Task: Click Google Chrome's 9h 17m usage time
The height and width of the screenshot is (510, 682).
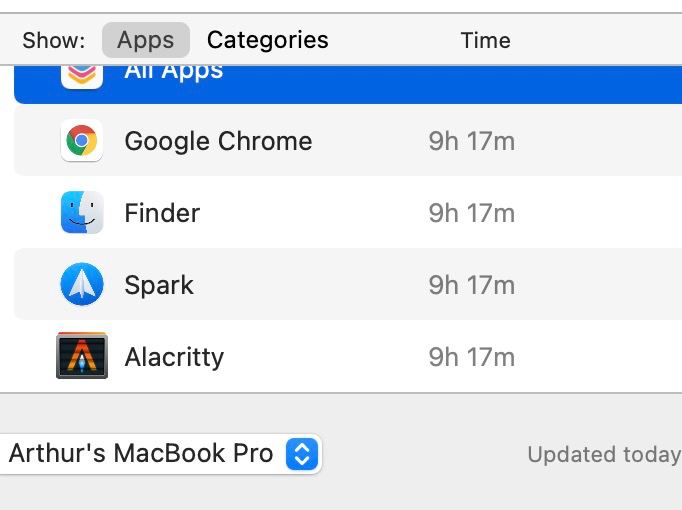Action: (471, 141)
